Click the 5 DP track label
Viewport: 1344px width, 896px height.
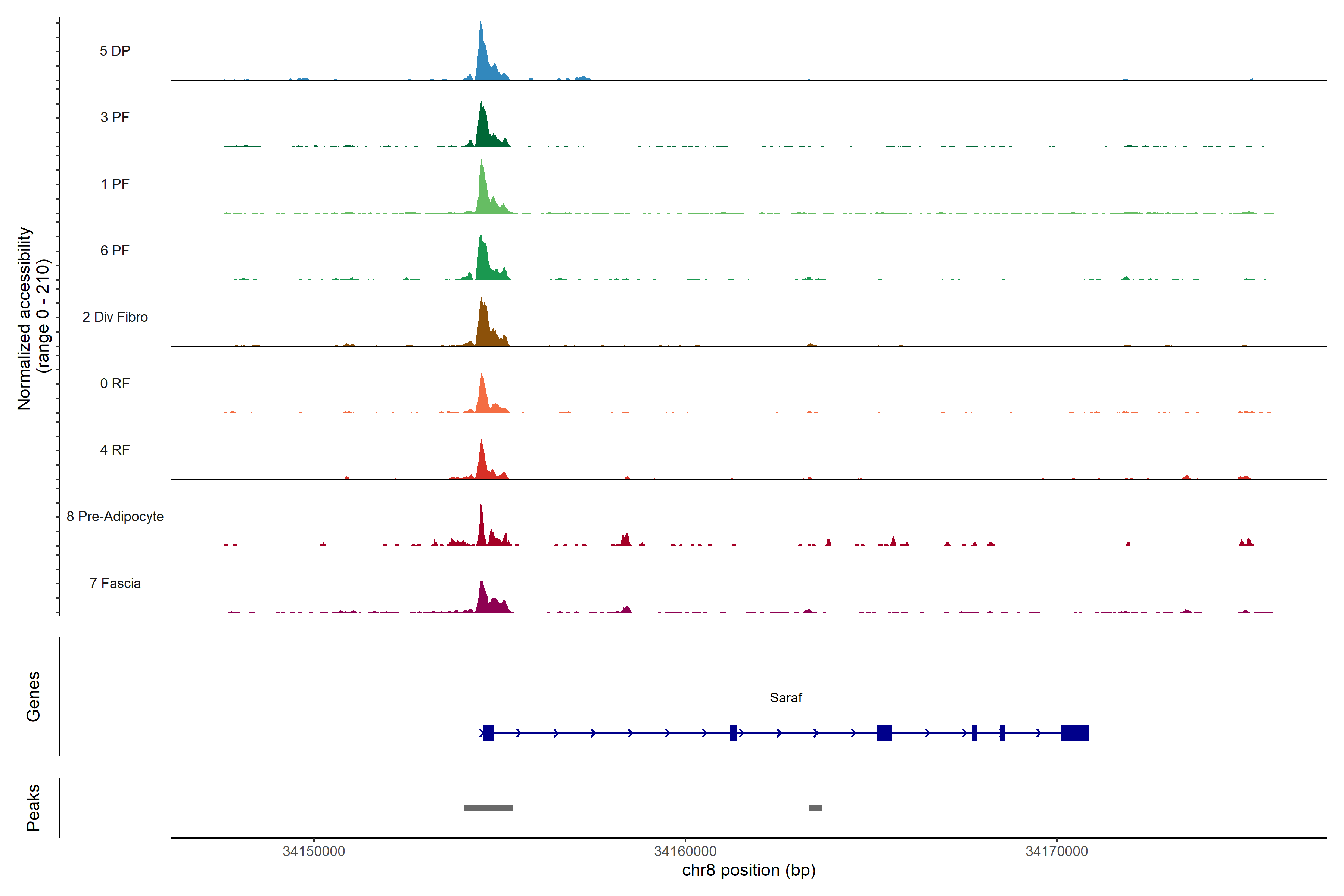[115, 51]
